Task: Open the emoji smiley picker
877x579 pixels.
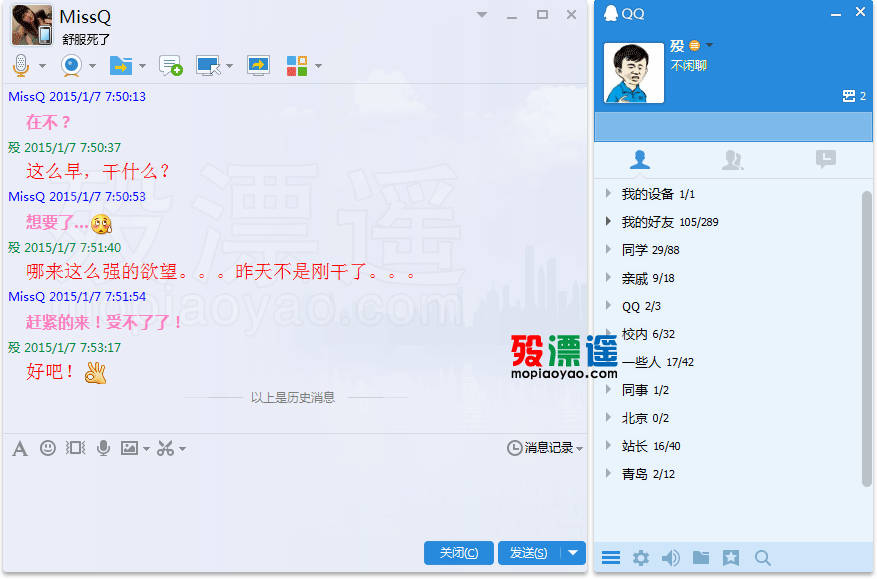Action: [48, 448]
